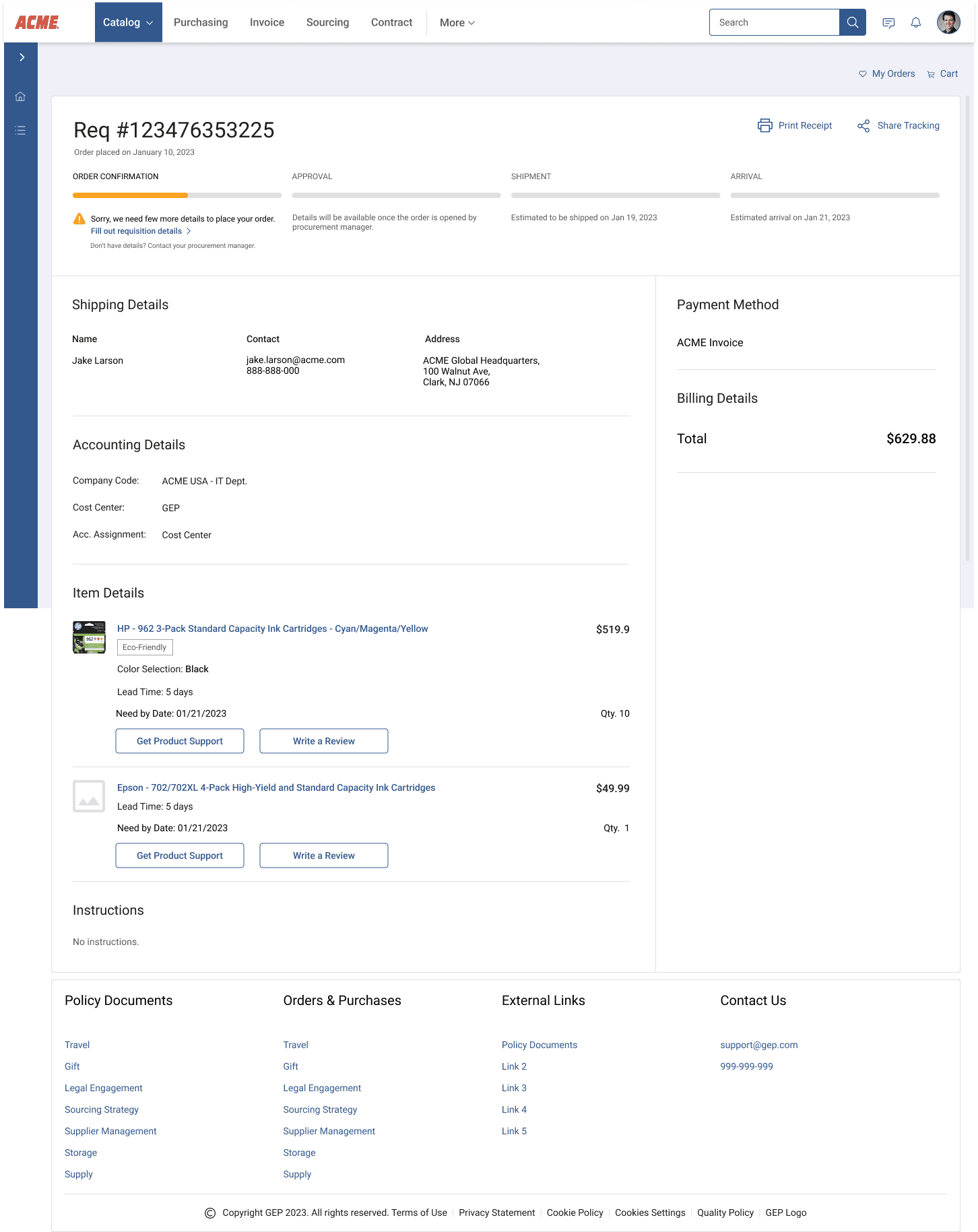Click the copyright symbol icon

(x=210, y=1212)
